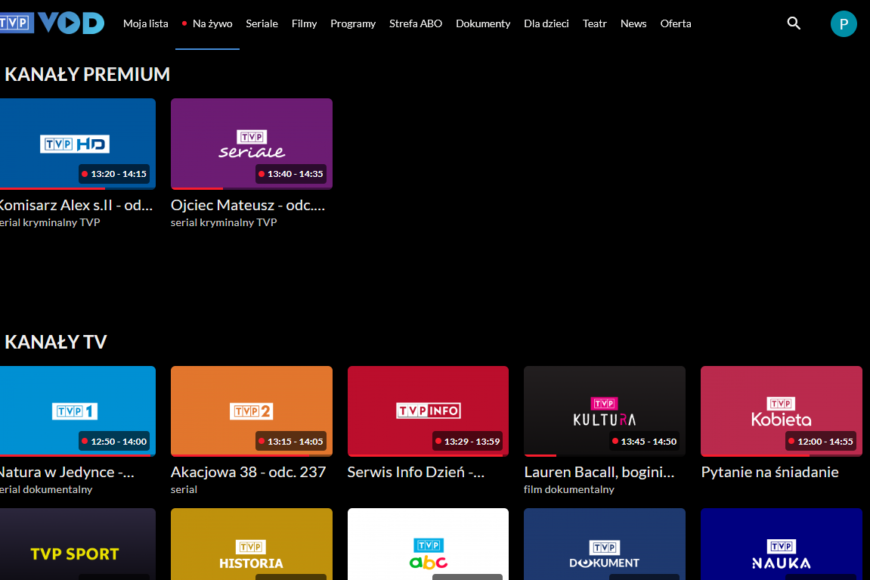The height and width of the screenshot is (580, 870).
Task: Click the TVP VOD logo to return home
Action: pyautogui.click(x=54, y=21)
